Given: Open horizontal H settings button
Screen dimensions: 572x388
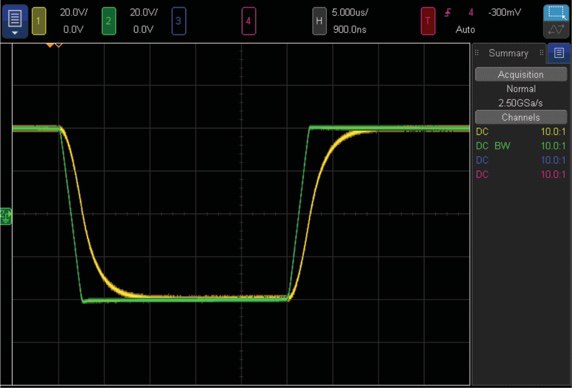Looking at the screenshot, I should 319,21.
